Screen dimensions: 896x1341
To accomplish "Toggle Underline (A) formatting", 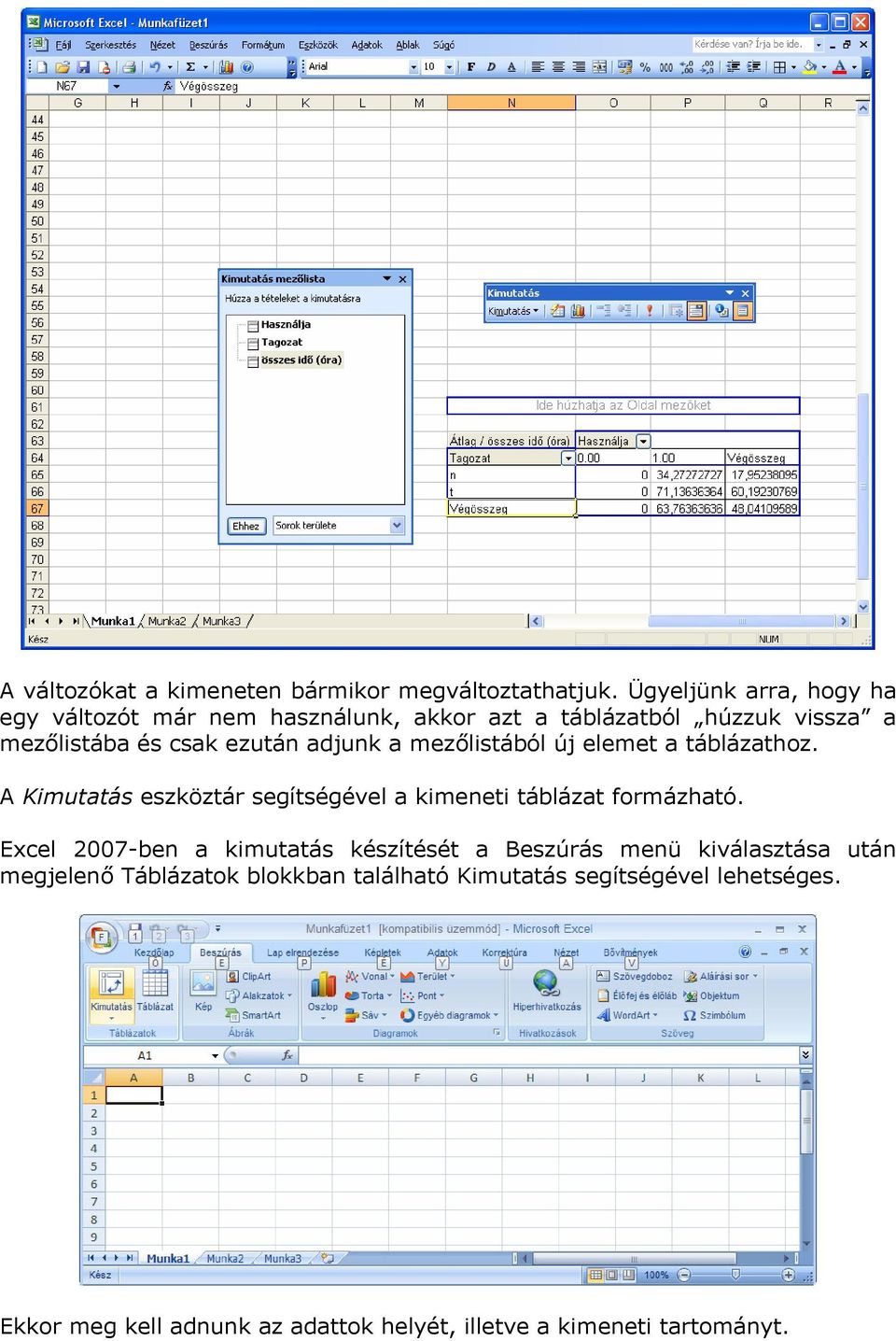I will point(511,67).
